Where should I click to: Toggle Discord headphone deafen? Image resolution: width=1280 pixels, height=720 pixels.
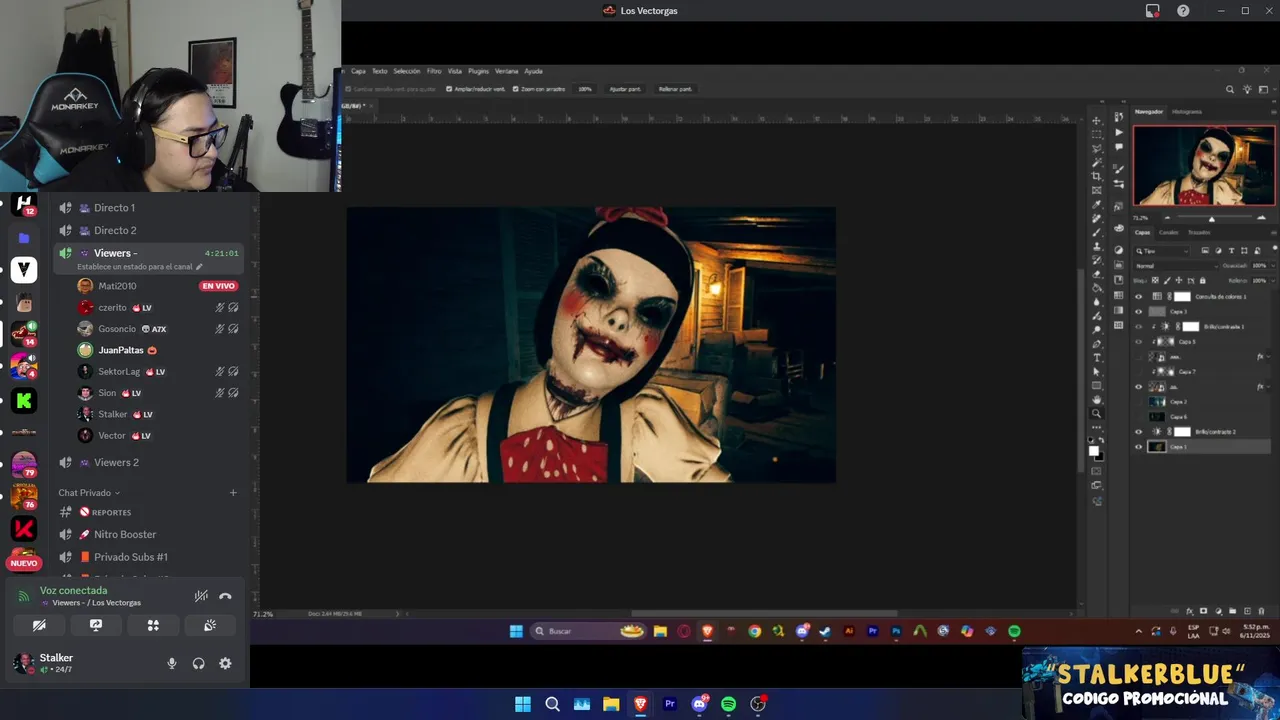click(198, 663)
